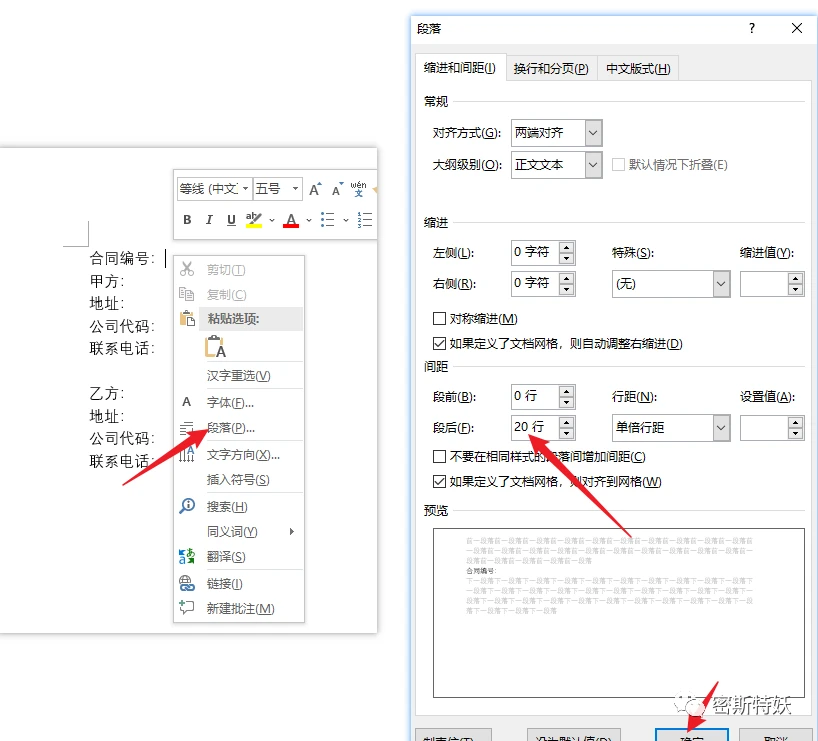
Task: Click the red font color swatch
Action: (289, 219)
